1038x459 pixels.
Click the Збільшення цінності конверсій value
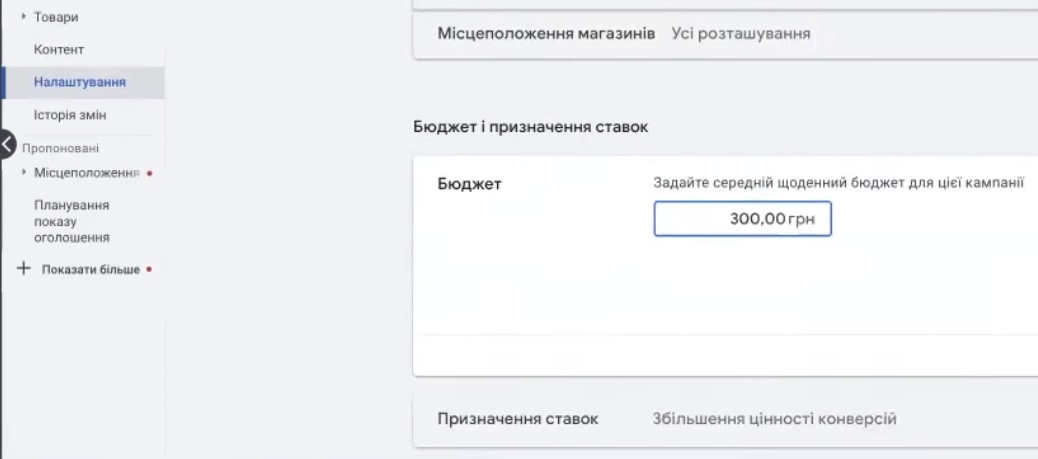pyautogui.click(x=774, y=419)
